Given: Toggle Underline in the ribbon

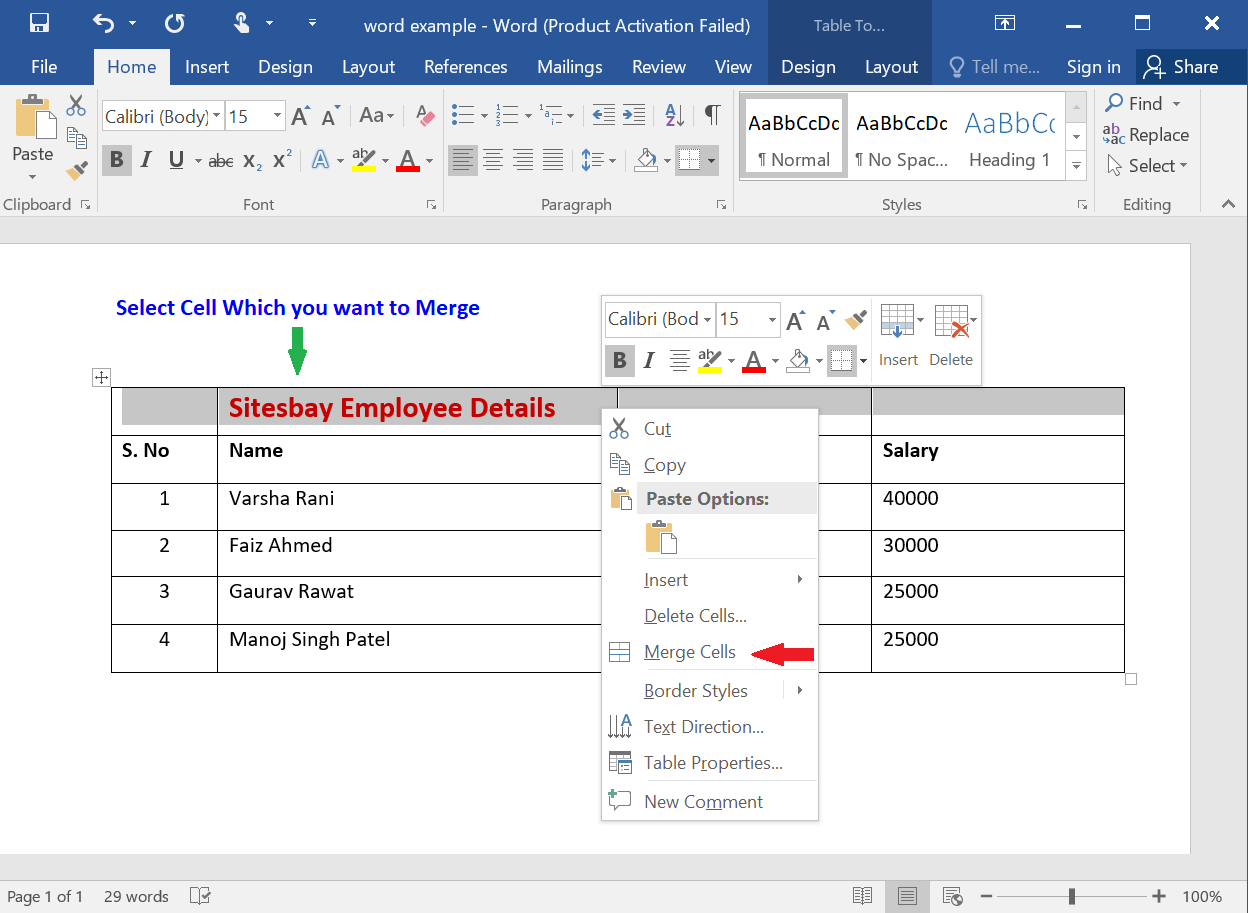Looking at the screenshot, I should pyautogui.click(x=176, y=160).
